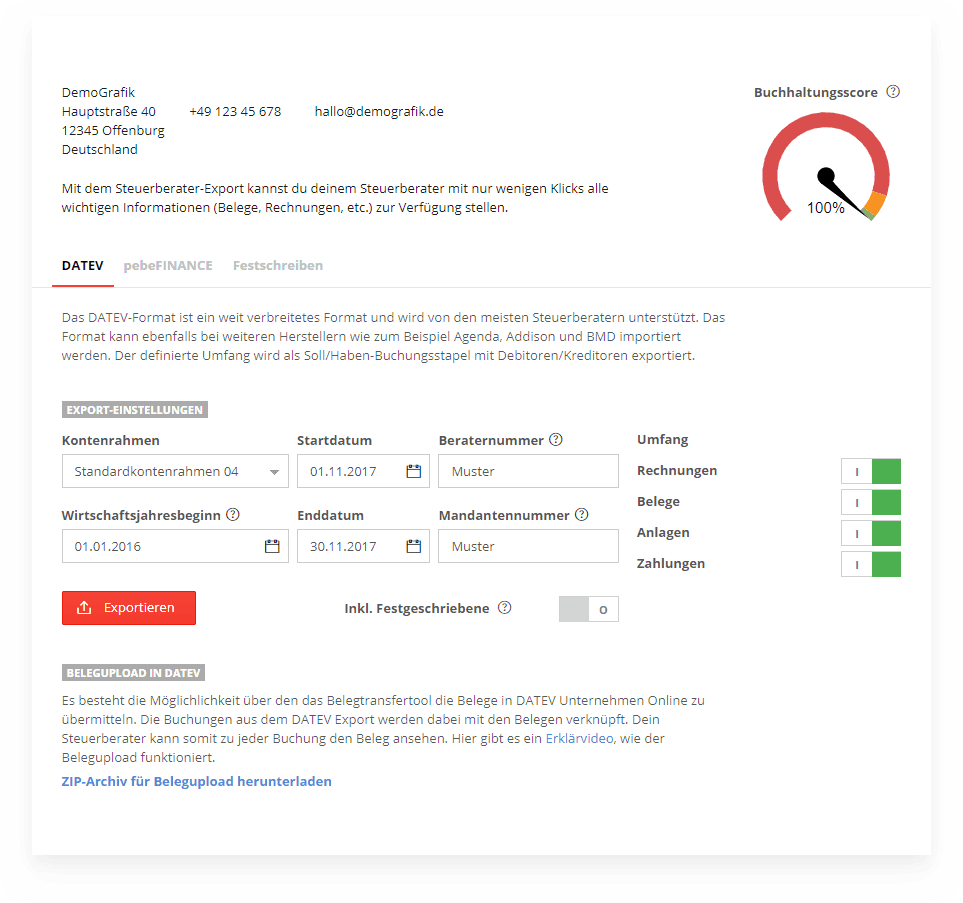The width and height of the screenshot is (963, 903).
Task: Click the Wirtschaftsjahresbeginn value 01.01.2016
Action: [x=107, y=546]
